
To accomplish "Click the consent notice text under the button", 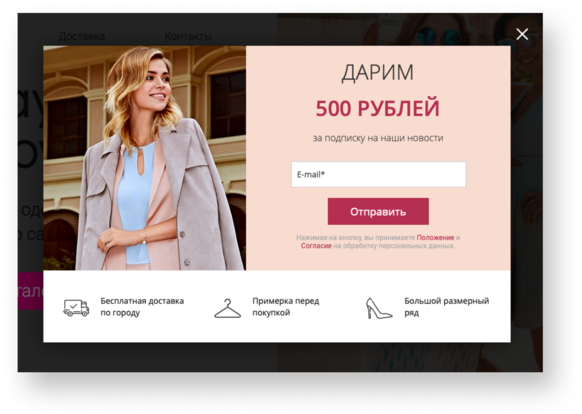I will pos(378,241).
